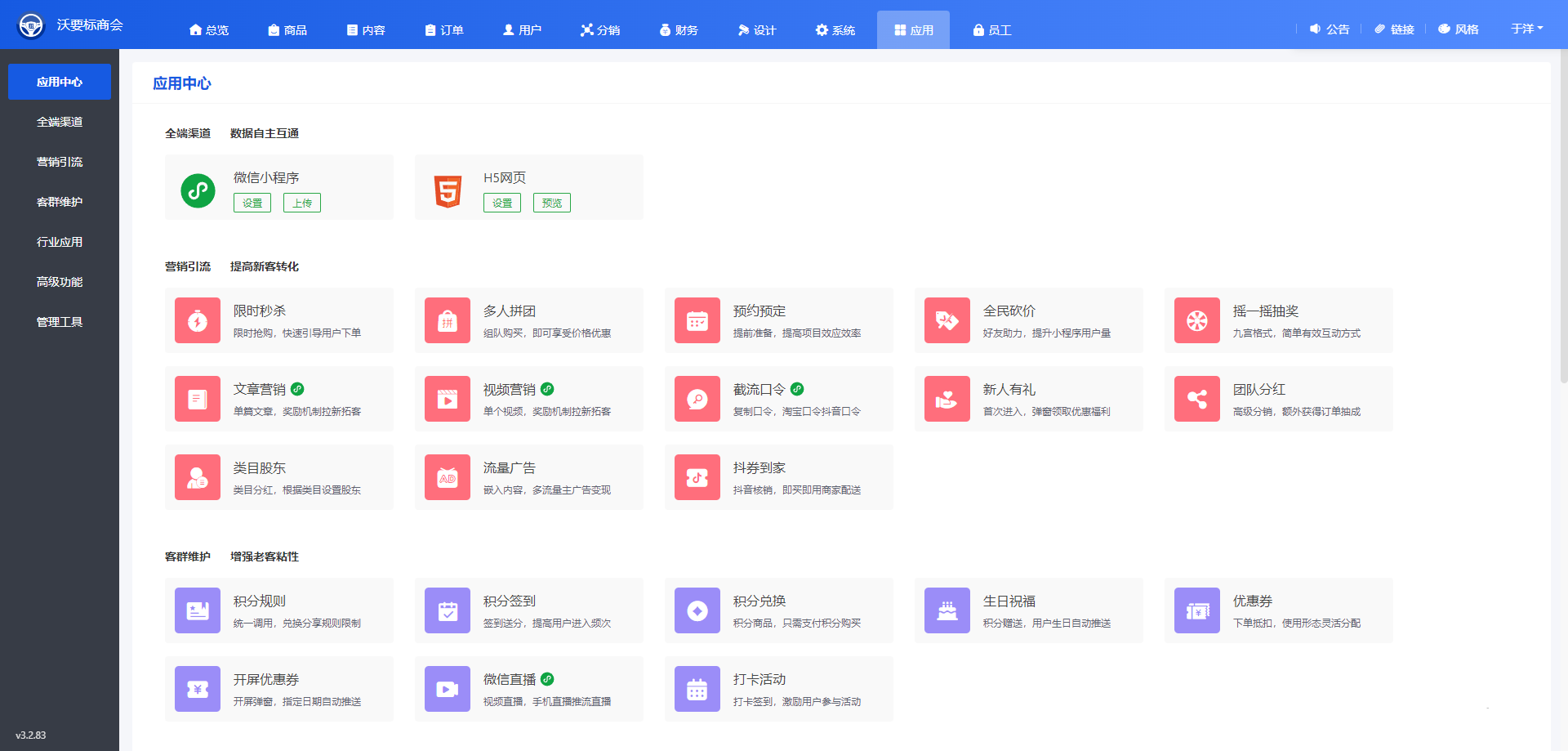This screenshot has width=1568, height=751.
Task: Open the 视频营销 video marketing icon
Action: pos(448,399)
